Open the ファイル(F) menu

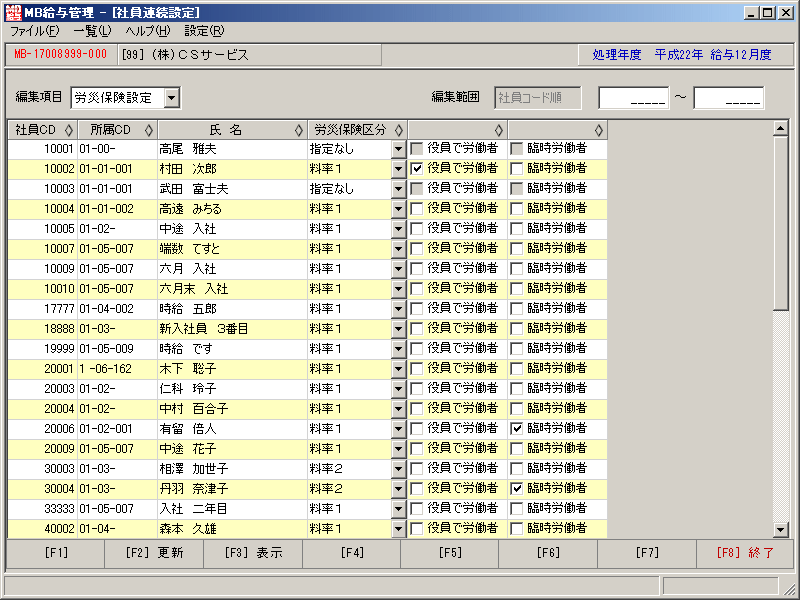35,31
